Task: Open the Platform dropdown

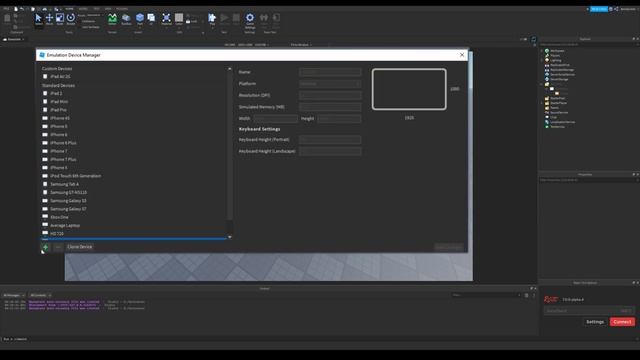Action: 330,84
